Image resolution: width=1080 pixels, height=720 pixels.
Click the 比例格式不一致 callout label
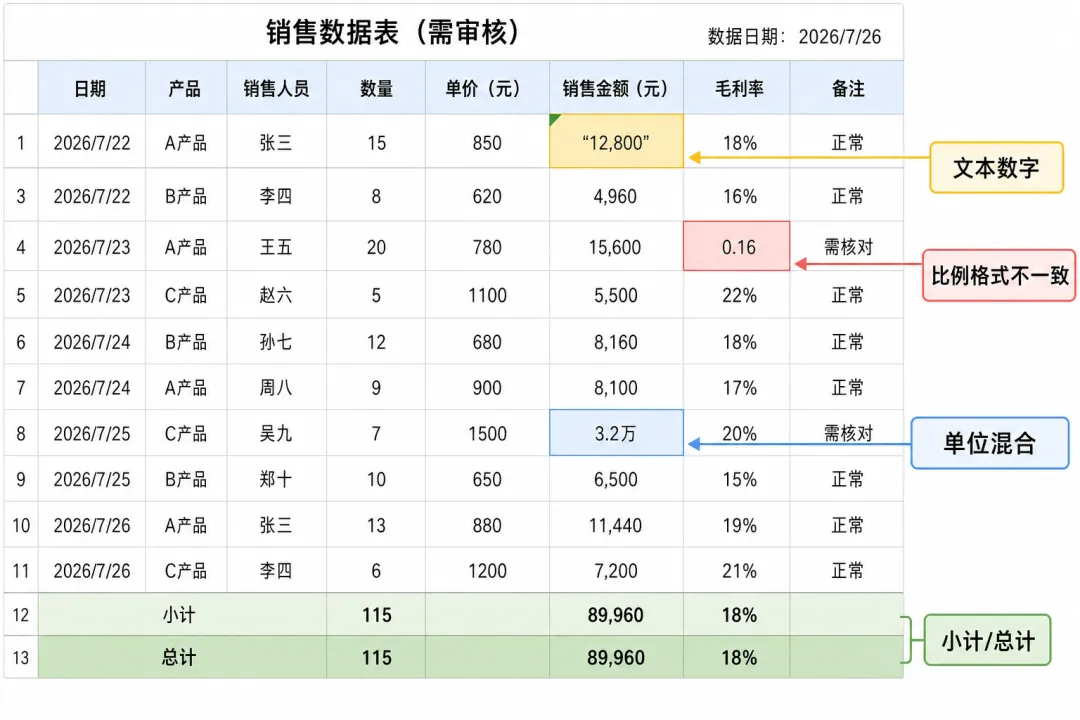(999, 276)
